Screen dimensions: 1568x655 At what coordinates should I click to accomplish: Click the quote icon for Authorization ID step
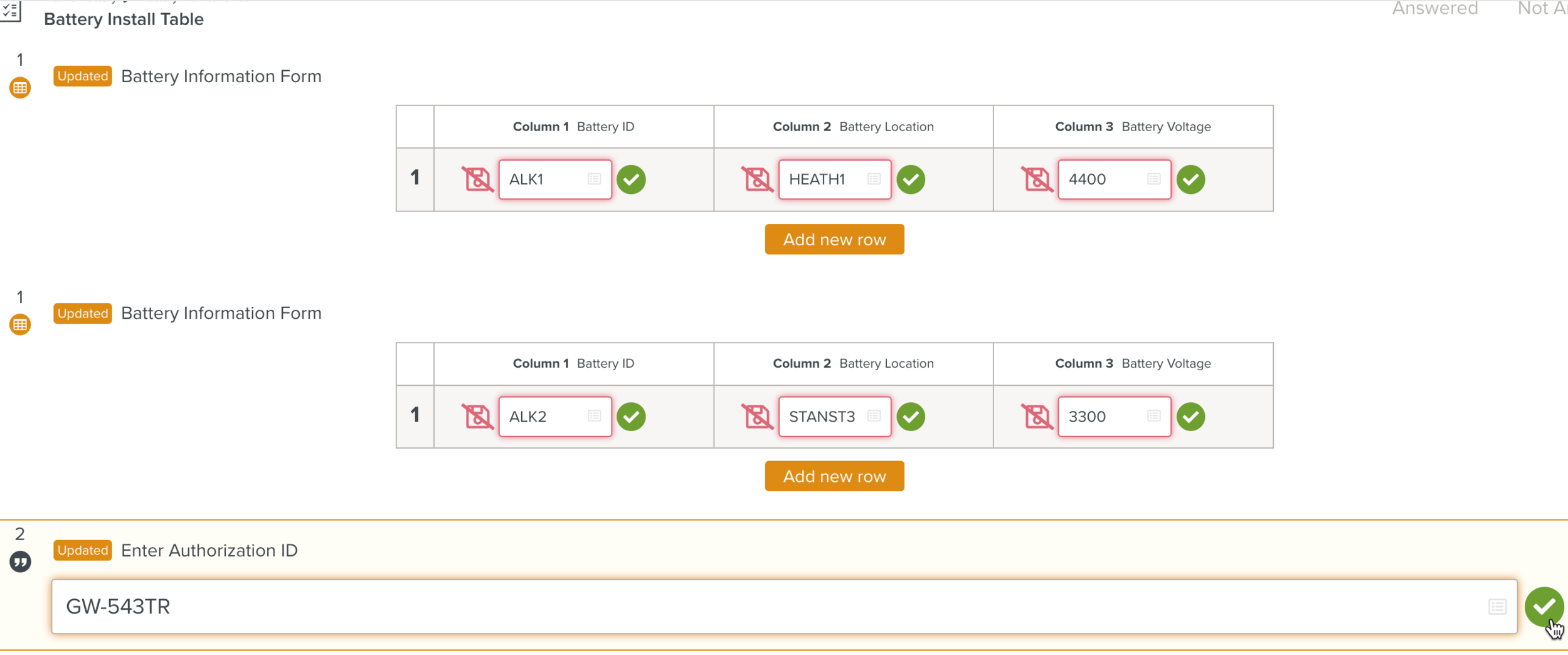pyautogui.click(x=20, y=562)
